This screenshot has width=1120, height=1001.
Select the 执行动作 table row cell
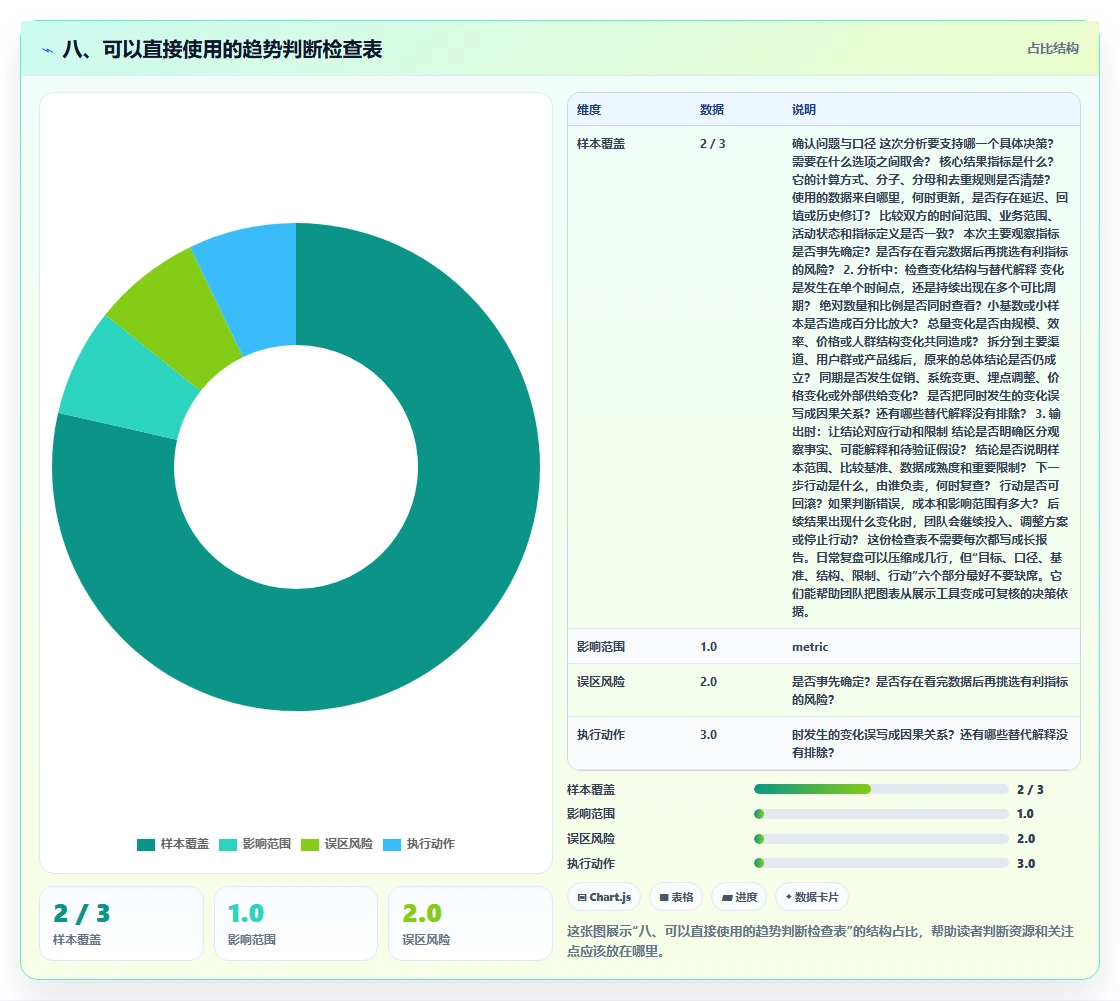[601, 734]
